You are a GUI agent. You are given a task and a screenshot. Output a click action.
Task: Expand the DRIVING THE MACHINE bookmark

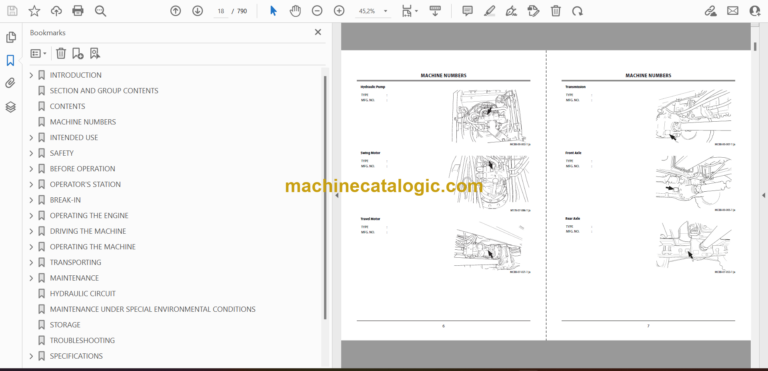tap(31, 231)
